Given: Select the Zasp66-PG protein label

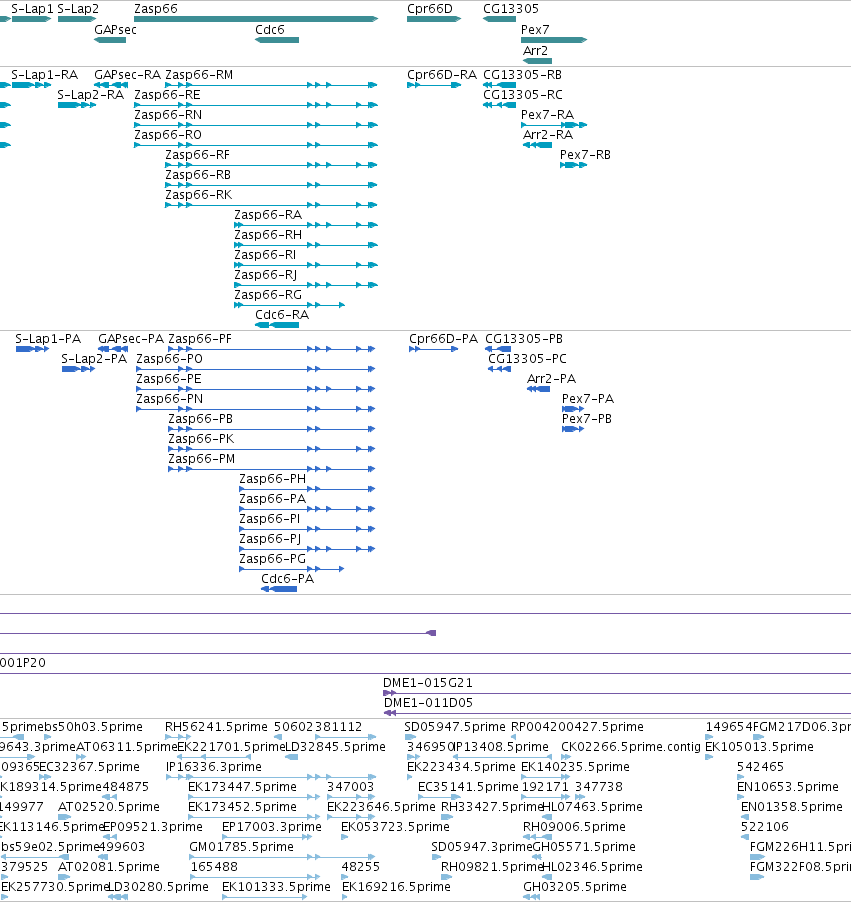Looking at the screenshot, I should point(273,559).
